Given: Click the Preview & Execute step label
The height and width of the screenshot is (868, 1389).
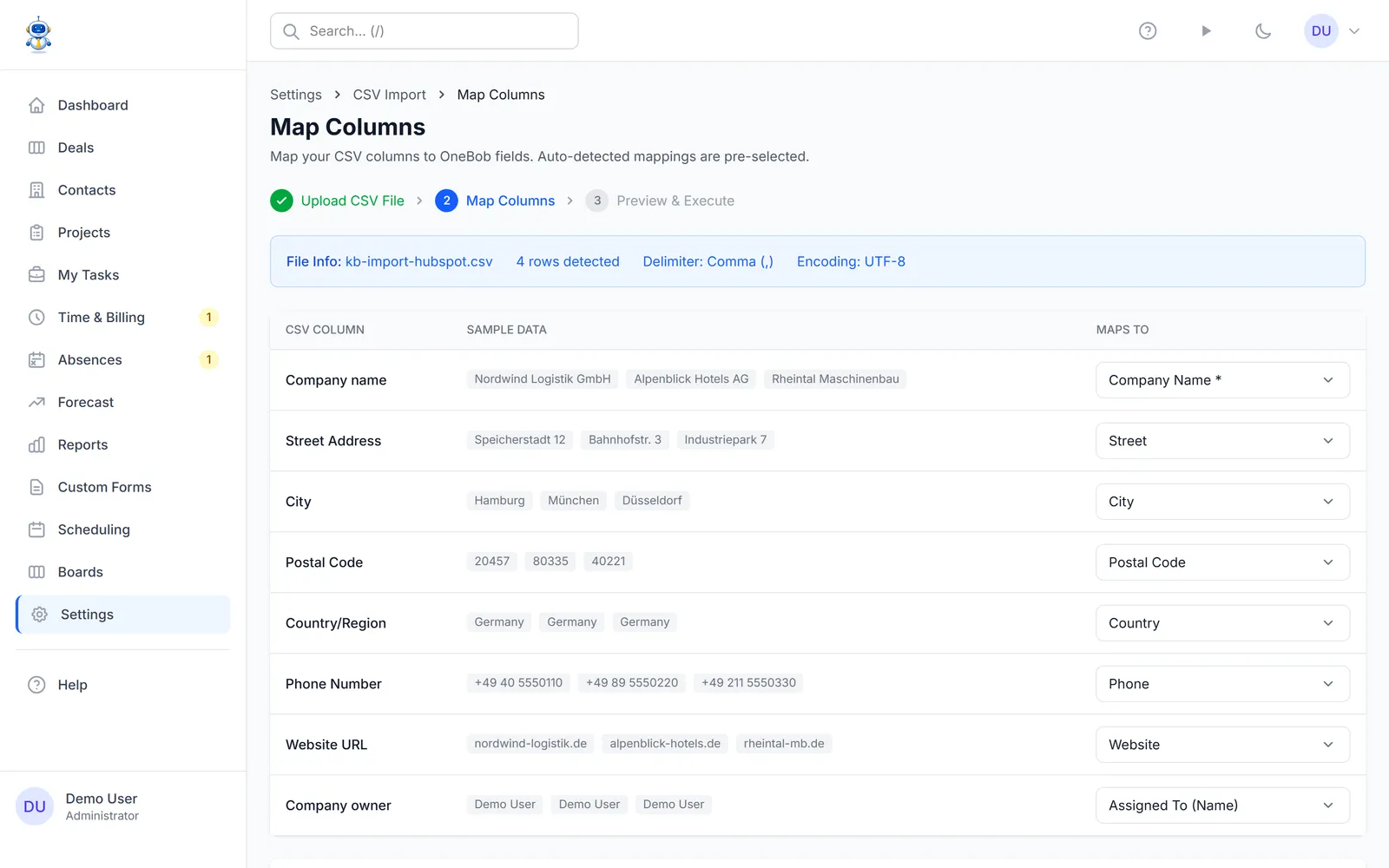Looking at the screenshot, I should point(675,201).
